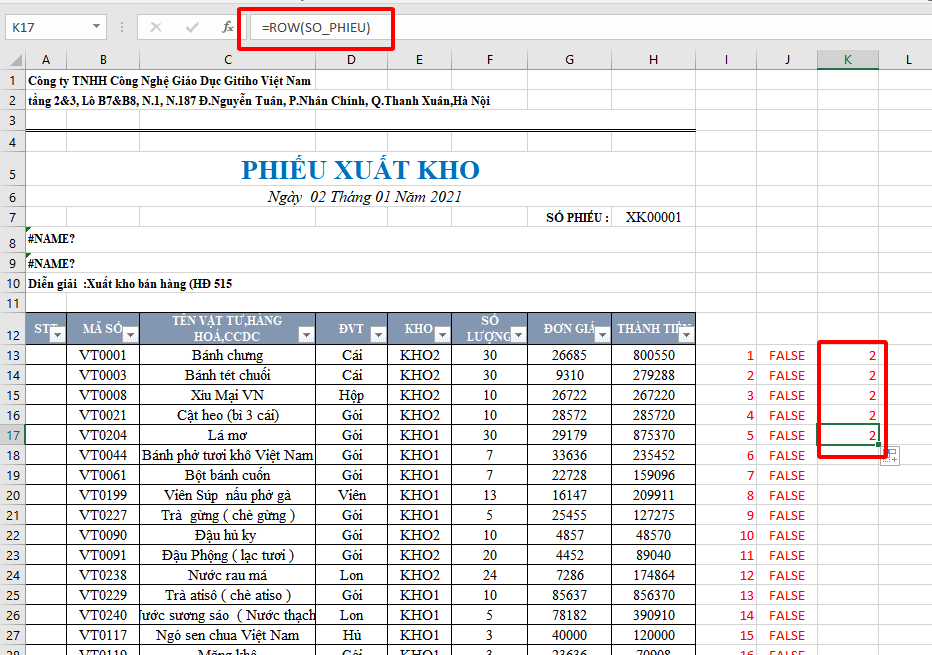Image resolution: width=932 pixels, height=655 pixels.
Task: Click the value 875370 in row 17
Action: (x=653, y=436)
